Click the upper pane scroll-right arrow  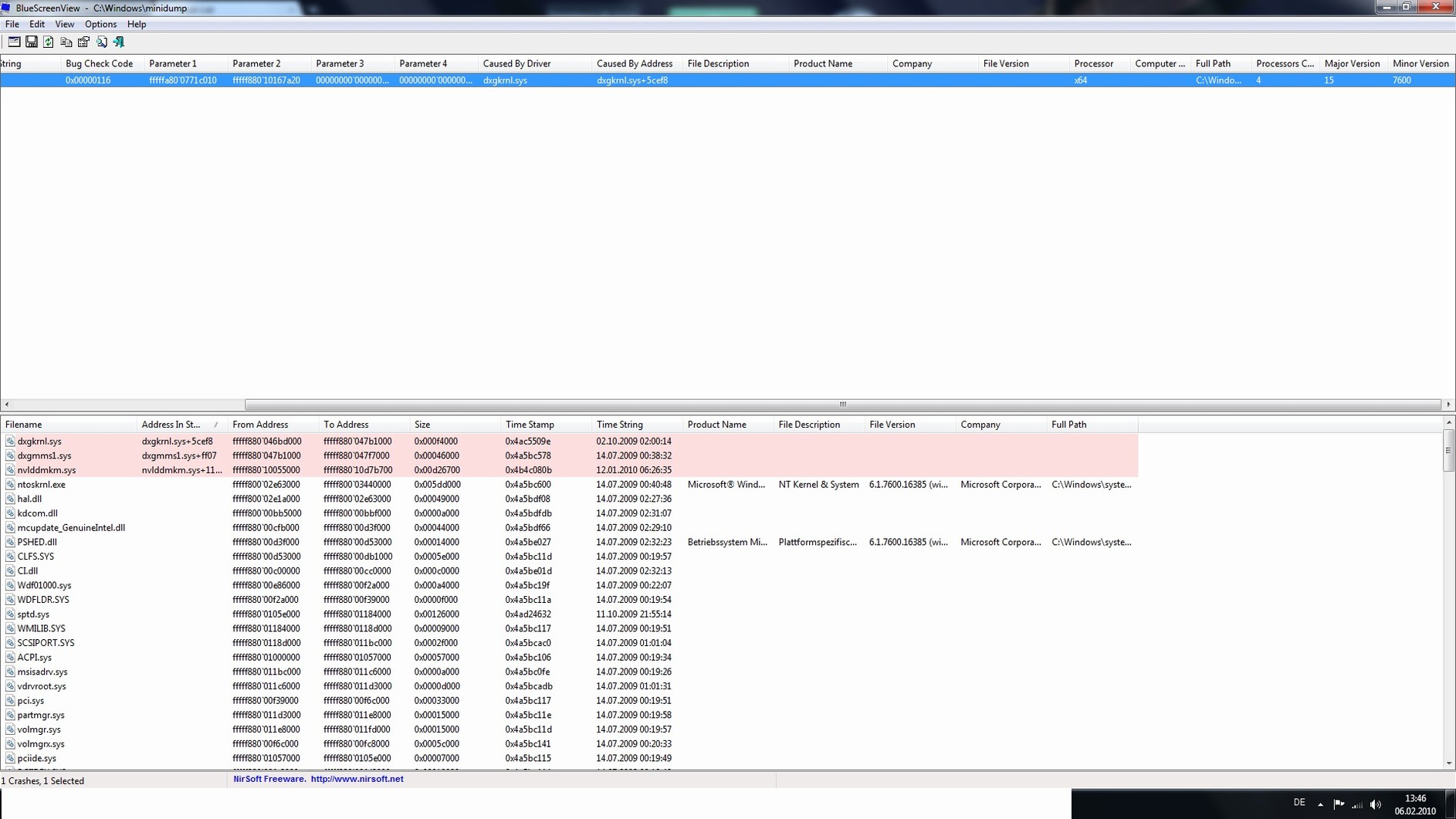coord(1448,404)
